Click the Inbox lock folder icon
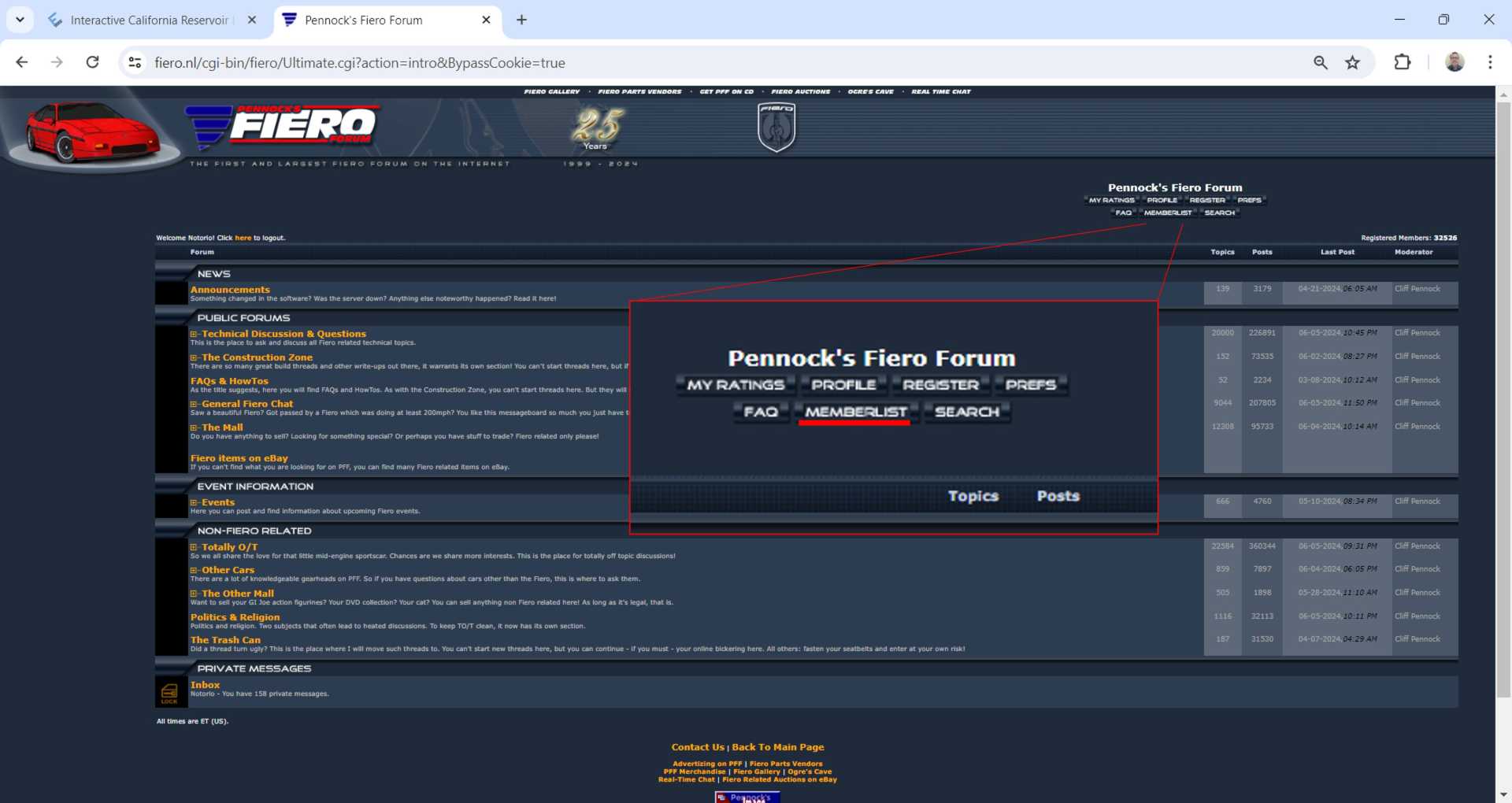This screenshot has height=803, width=1512. (169, 693)
